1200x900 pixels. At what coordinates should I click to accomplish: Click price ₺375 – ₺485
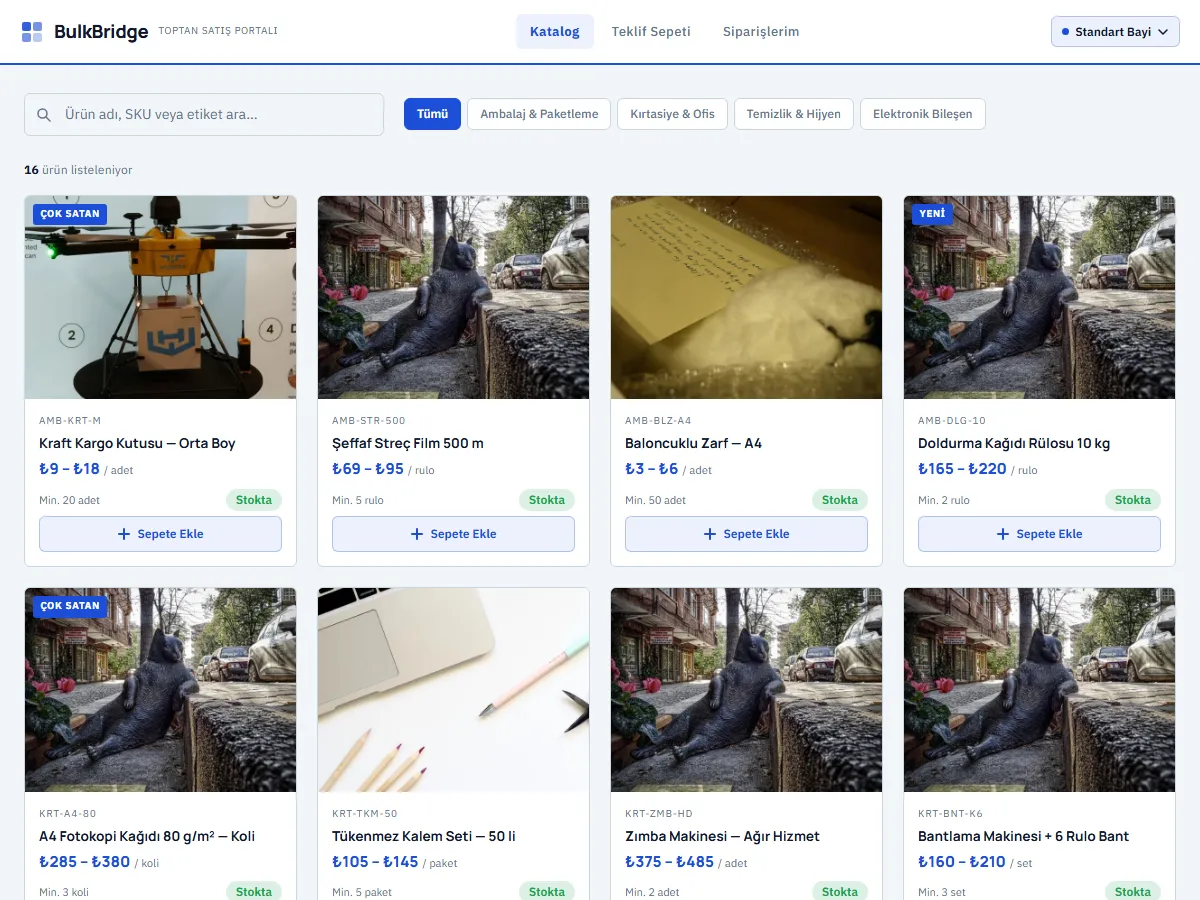click(670, 862)
